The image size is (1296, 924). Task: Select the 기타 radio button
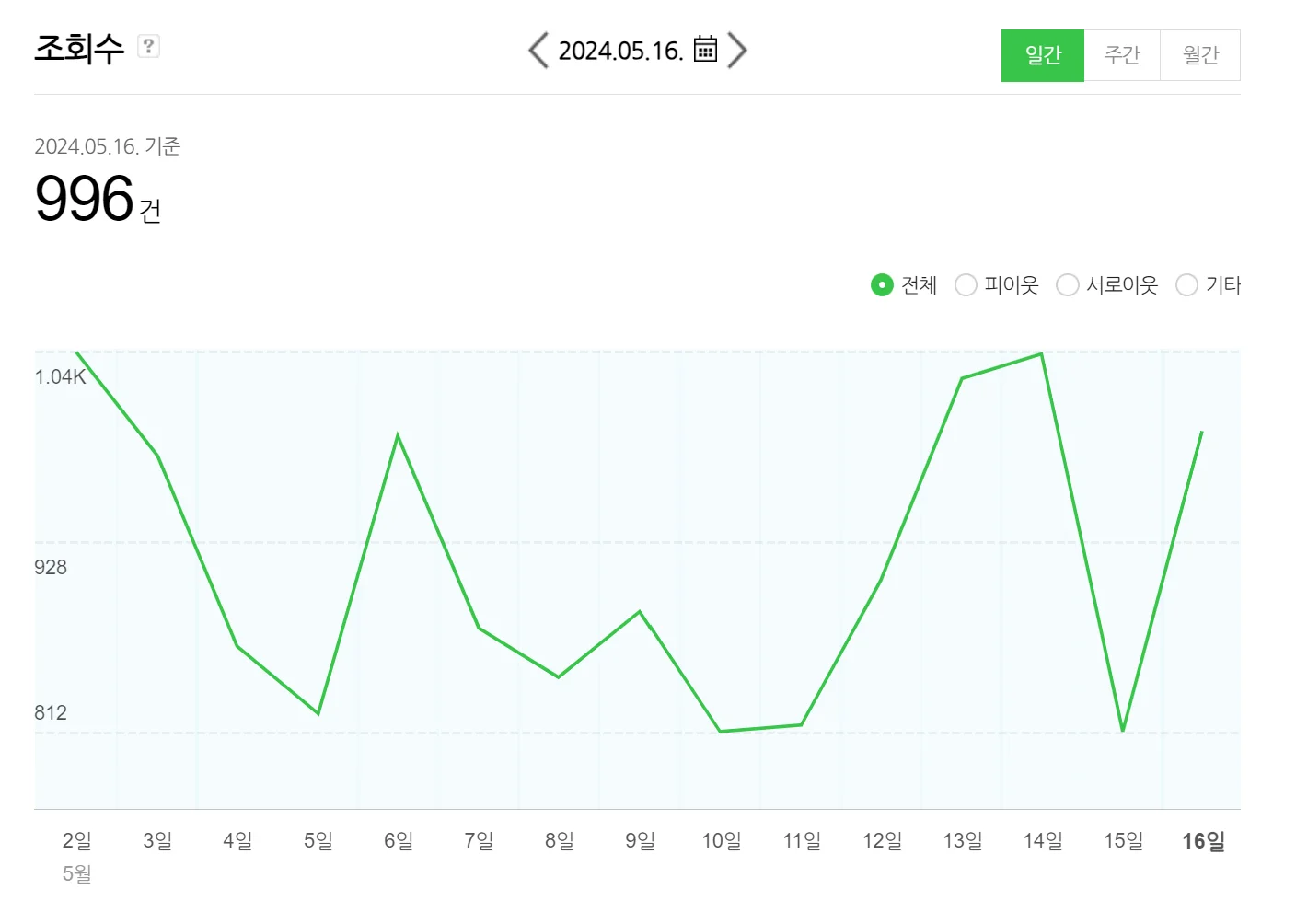pos(1187,285)
